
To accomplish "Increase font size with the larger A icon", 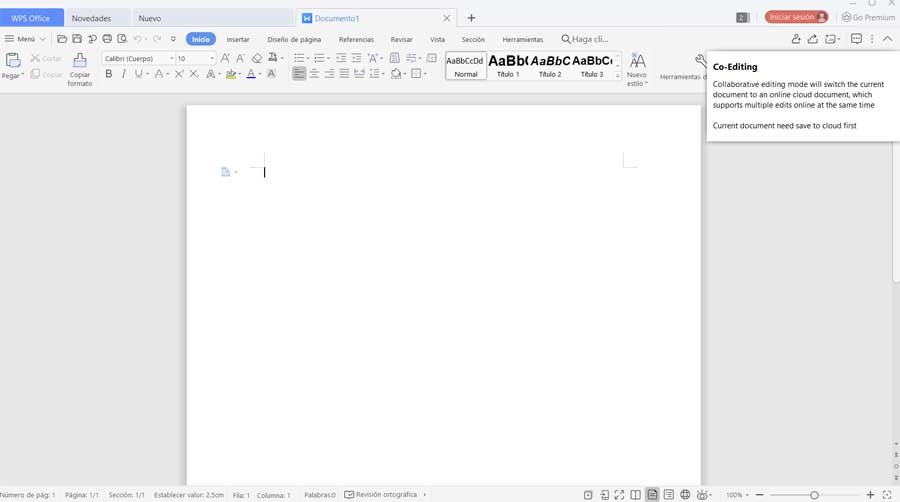I will 225,59.
